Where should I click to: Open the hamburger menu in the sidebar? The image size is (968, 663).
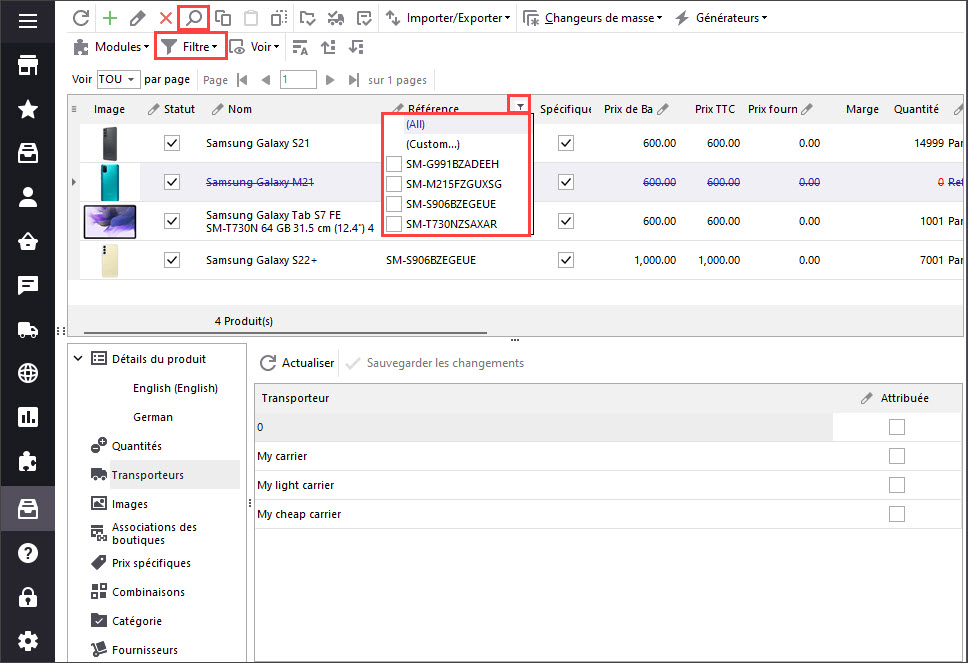(28, 21)
